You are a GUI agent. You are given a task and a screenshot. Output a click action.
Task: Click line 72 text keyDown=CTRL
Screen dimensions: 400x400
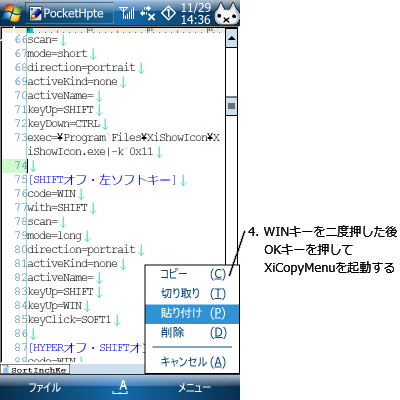[x=63, y=124]
